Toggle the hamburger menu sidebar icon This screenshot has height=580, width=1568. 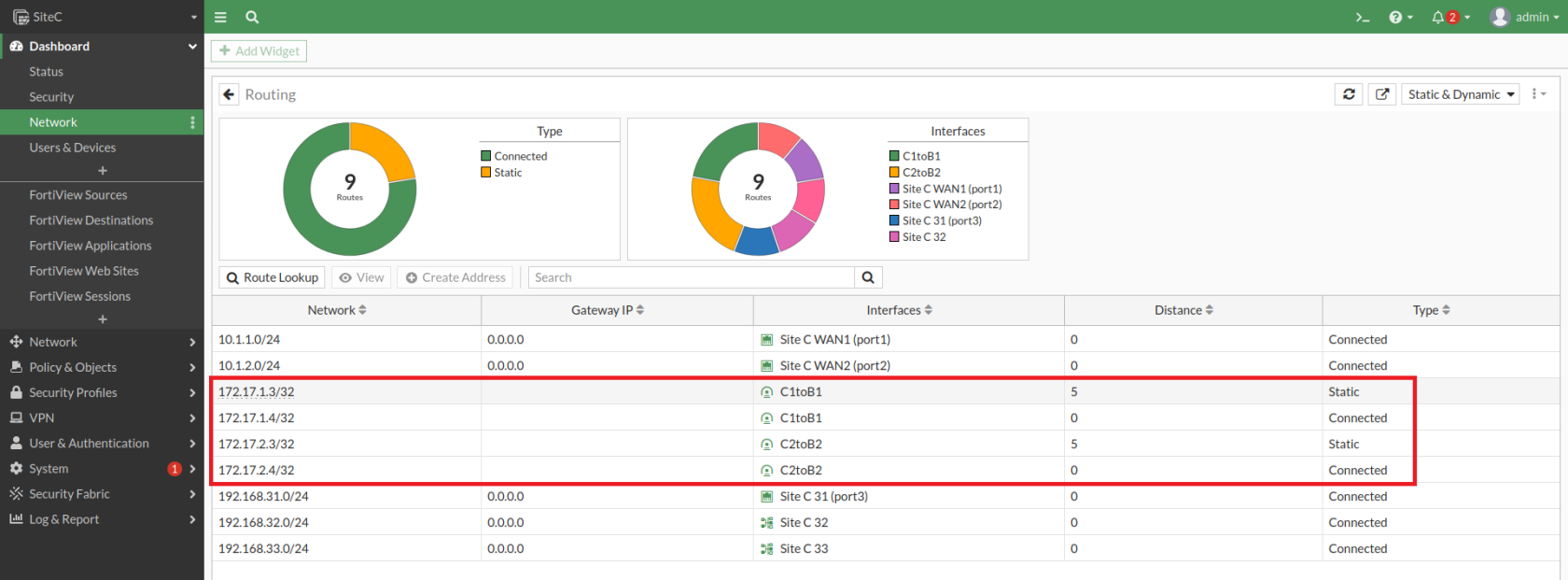pos(220,17)
